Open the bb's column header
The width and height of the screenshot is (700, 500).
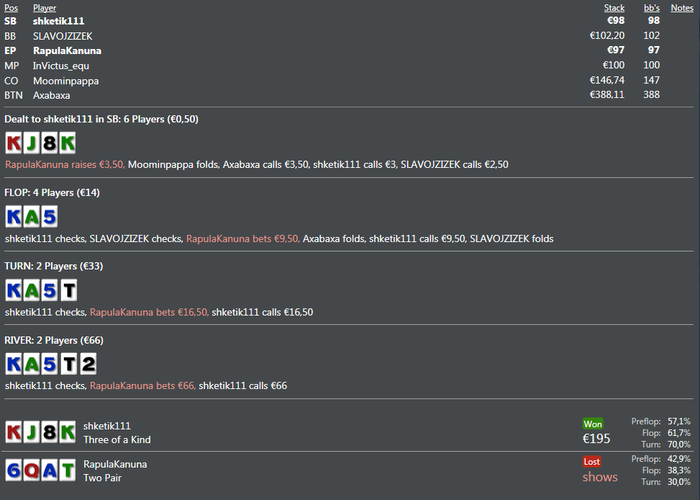point(651,8)
